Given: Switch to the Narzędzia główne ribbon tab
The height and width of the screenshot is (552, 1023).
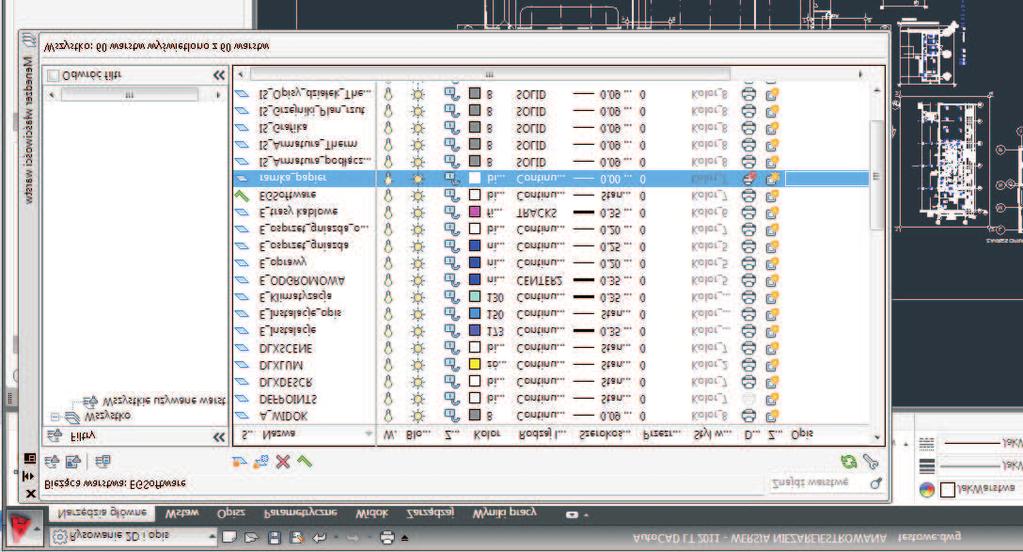Looking at the screenshot, I should pos(102,513).
